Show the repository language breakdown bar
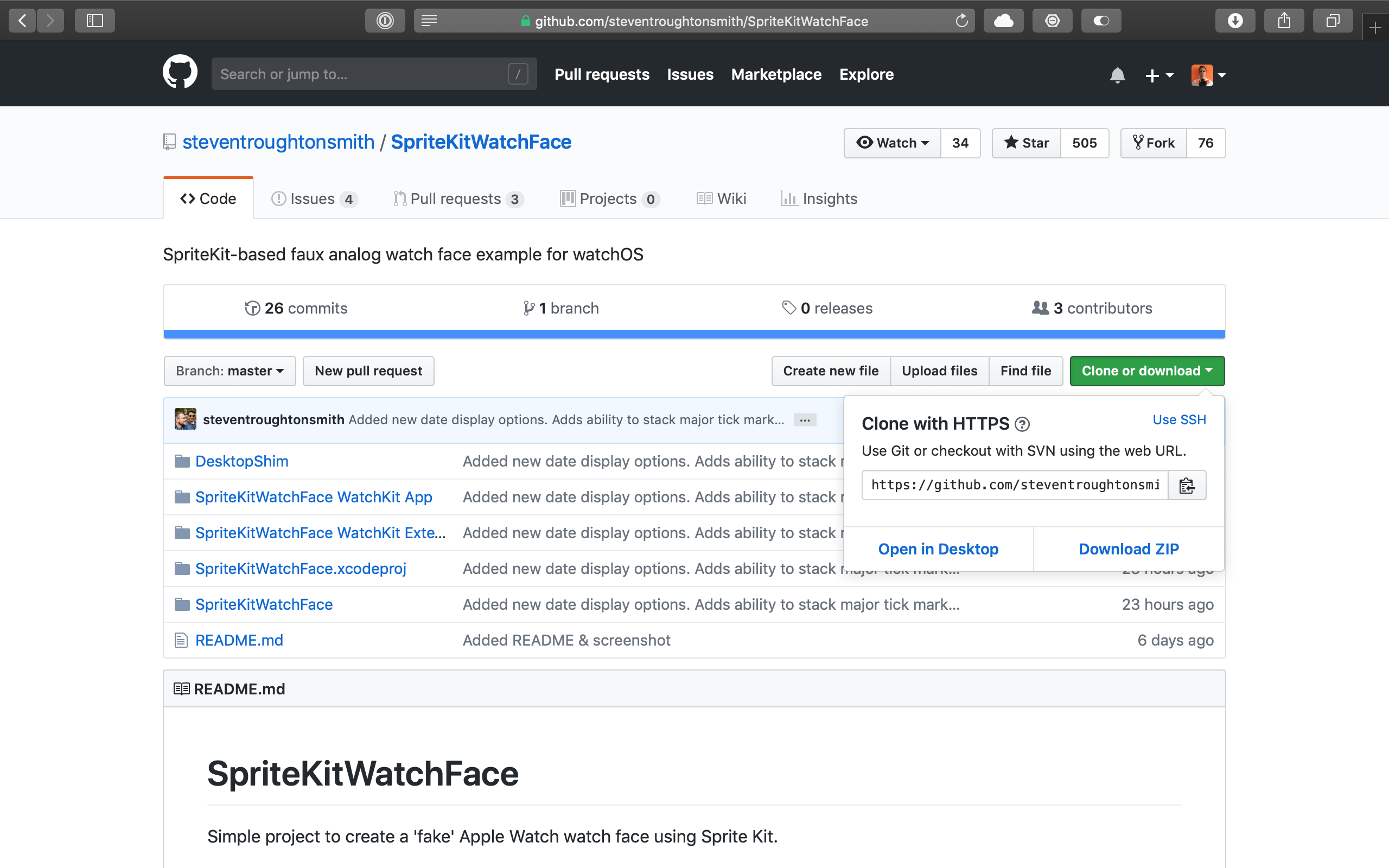1389x868 pixels. pos(694,334)
